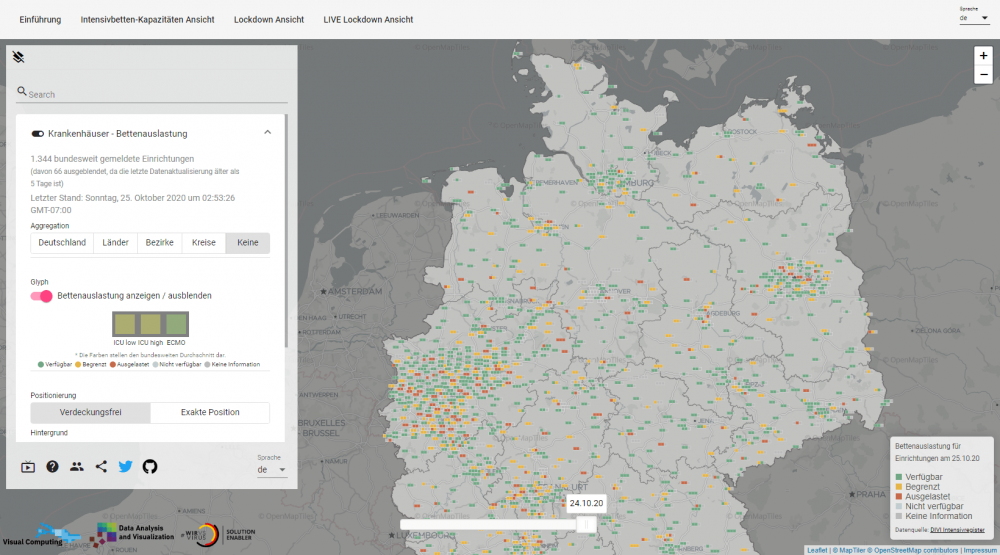This screenshot has height=555, width=1000.
Task: Open the team members people icon
Action: 77,467
